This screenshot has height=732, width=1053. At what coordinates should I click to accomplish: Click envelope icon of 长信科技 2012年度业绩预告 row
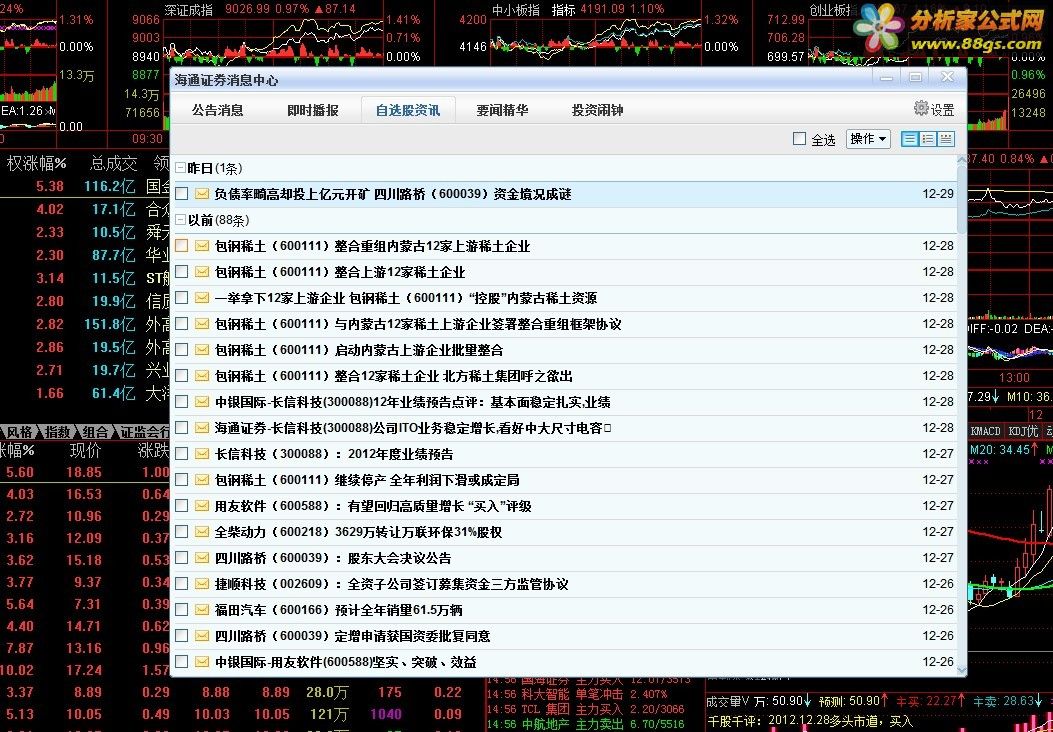[202, 453]
